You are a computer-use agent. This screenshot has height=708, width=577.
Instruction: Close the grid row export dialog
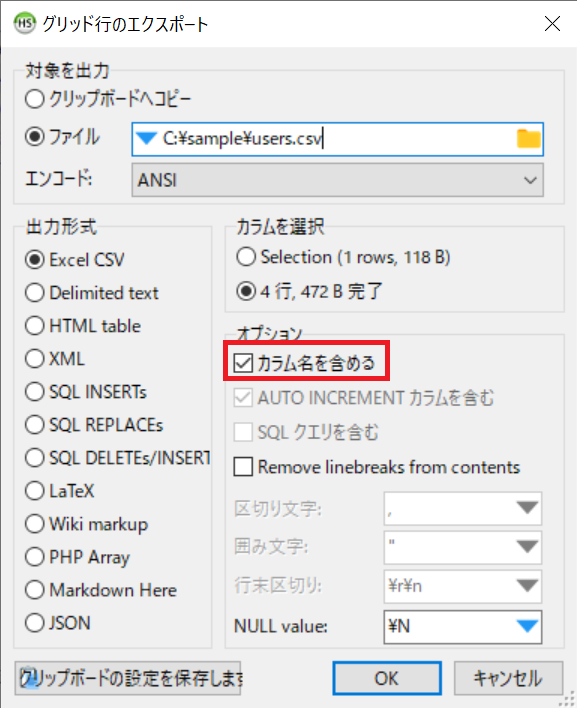[x=552, y=23]
